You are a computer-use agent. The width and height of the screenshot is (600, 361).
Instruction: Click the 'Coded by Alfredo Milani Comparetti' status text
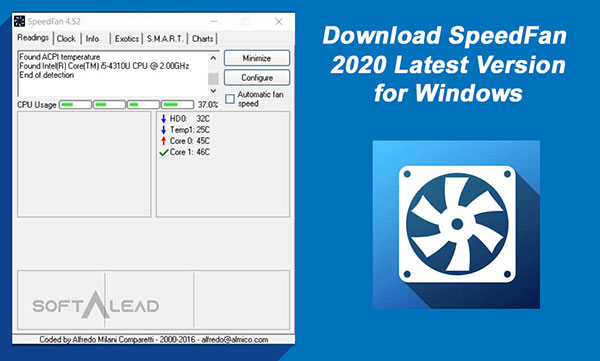pos(154,340)
